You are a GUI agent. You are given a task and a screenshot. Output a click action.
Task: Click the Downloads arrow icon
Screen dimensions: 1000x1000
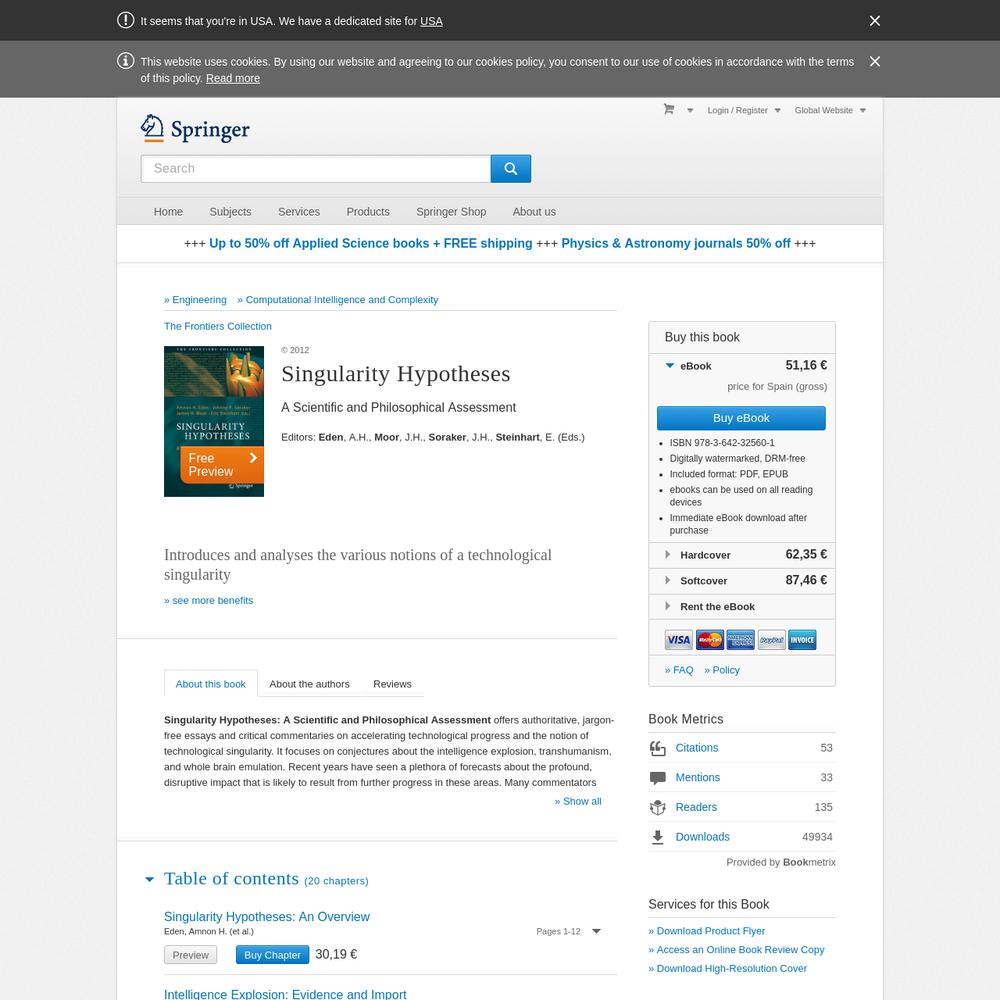coord(658,837)
